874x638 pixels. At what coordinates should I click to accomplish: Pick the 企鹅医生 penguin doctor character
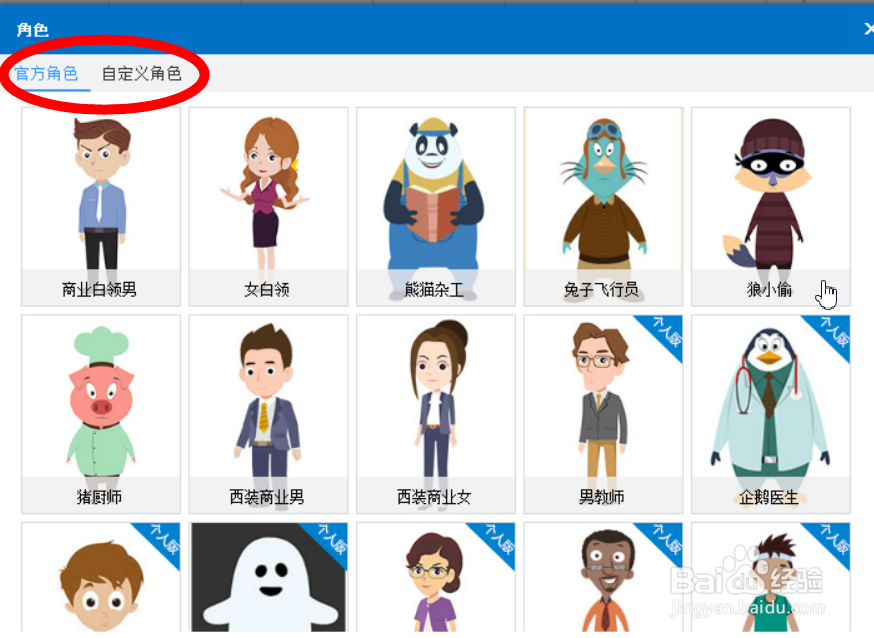point(771,414)
